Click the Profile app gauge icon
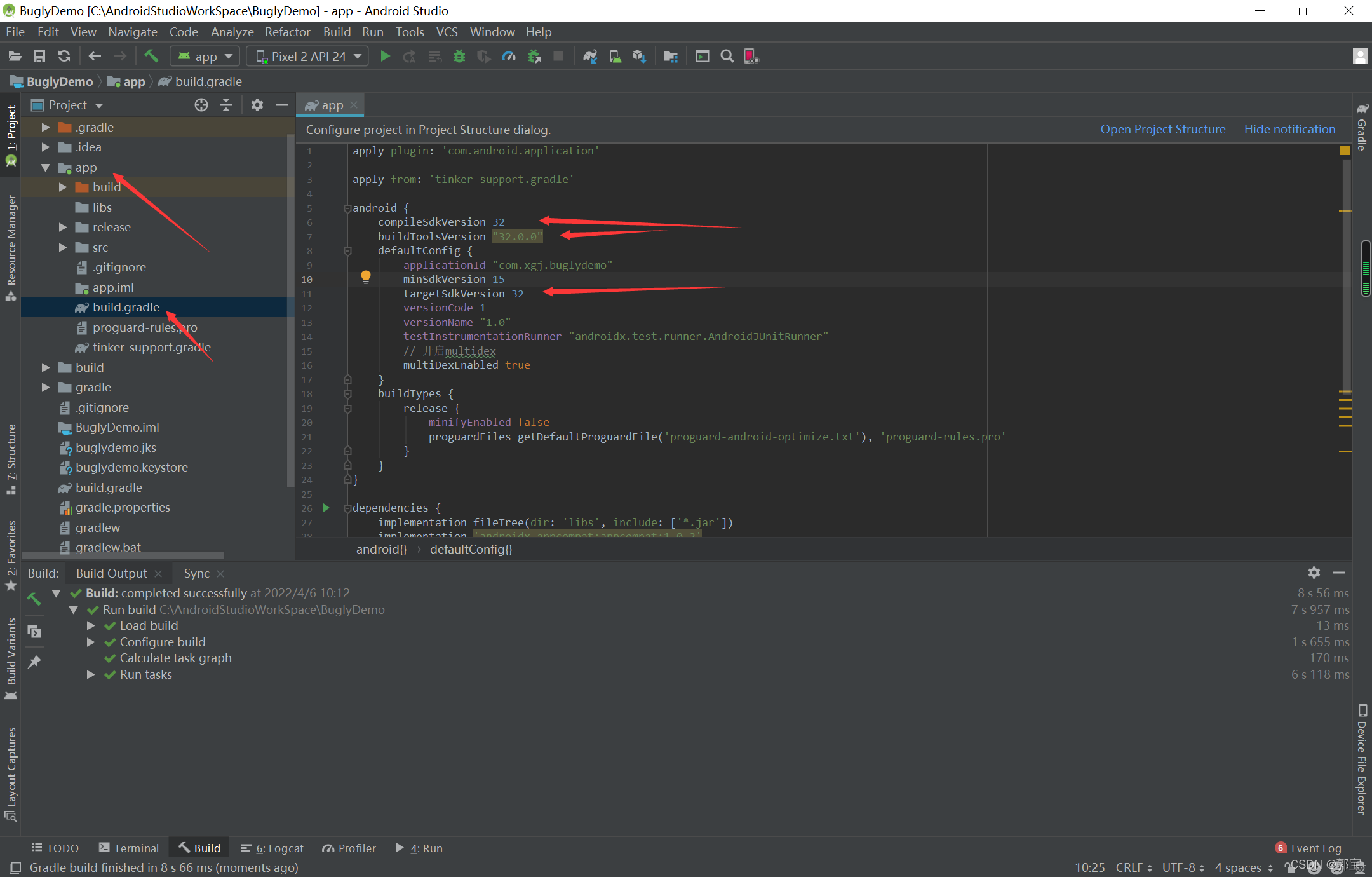 [x=509, y=57]
